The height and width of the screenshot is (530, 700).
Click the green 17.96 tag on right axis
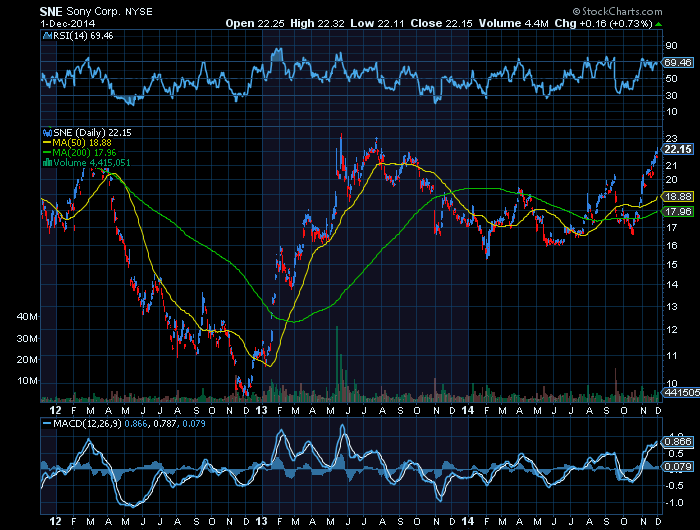[678, 212]
